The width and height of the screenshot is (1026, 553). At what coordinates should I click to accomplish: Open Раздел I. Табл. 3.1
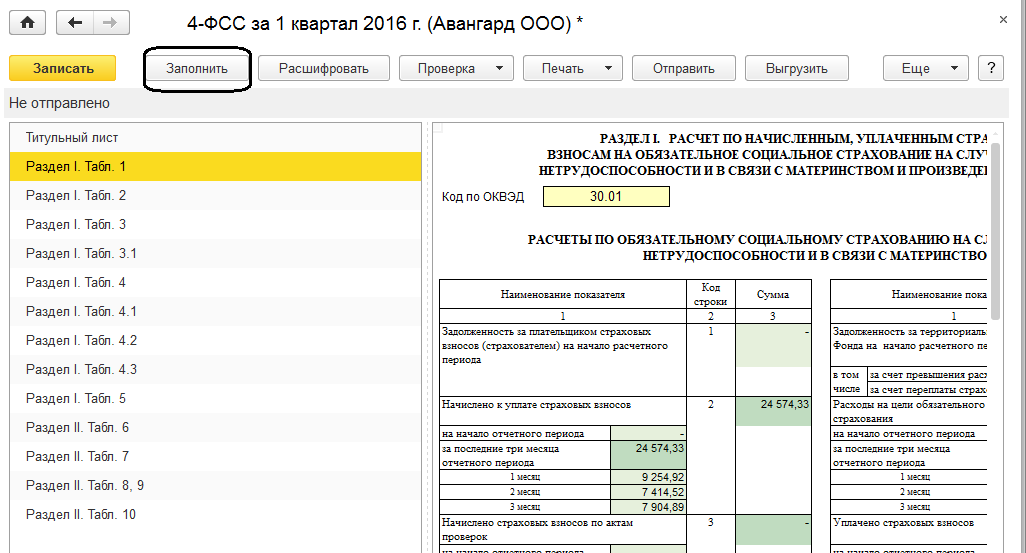[81, 253]
